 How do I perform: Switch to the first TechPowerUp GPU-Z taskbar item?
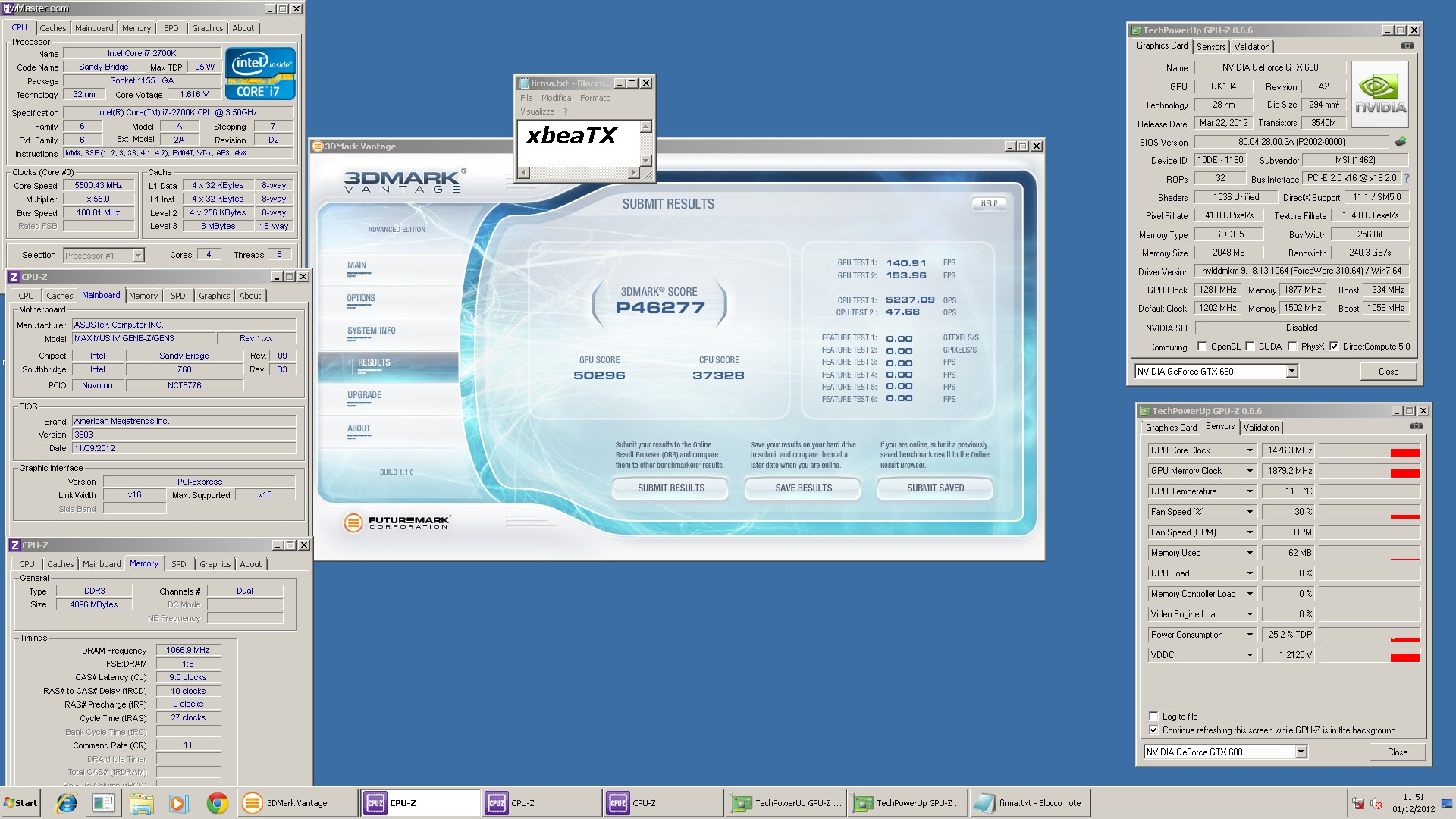tap(786, 803)
